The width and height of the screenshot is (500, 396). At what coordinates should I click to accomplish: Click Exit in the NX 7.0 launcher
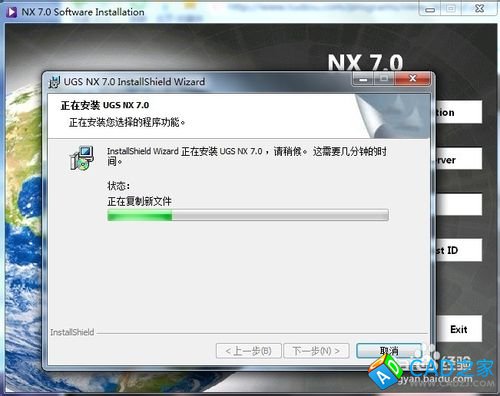pos(459,329)
